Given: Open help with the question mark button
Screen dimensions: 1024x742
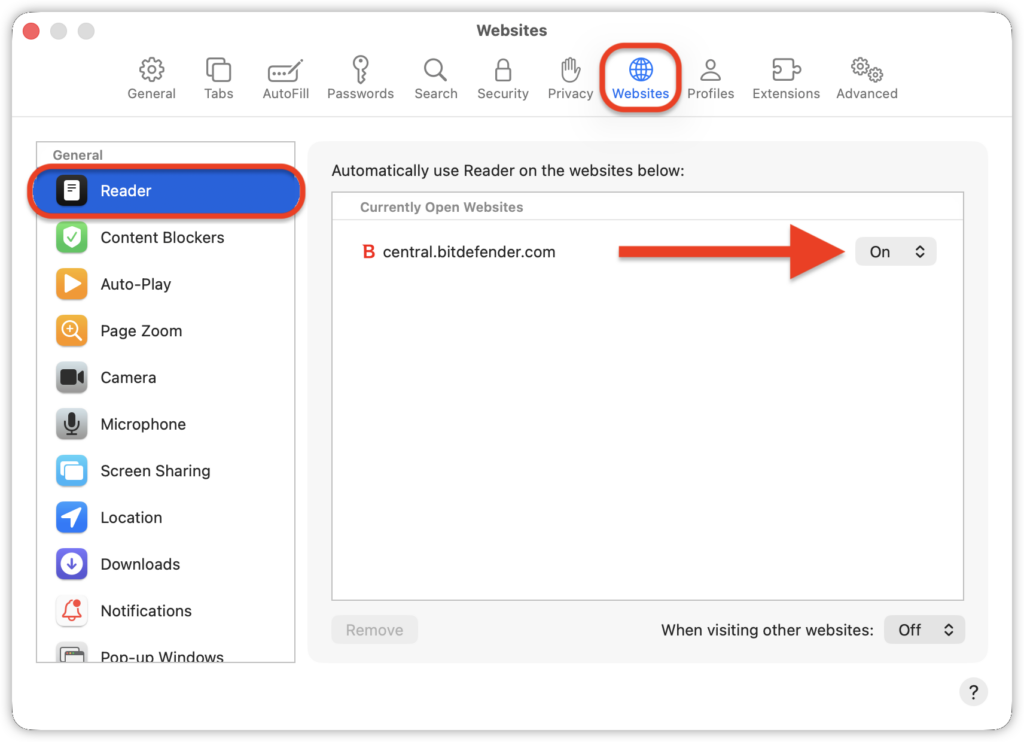Looking at the screenshot, I should [973, 692].
